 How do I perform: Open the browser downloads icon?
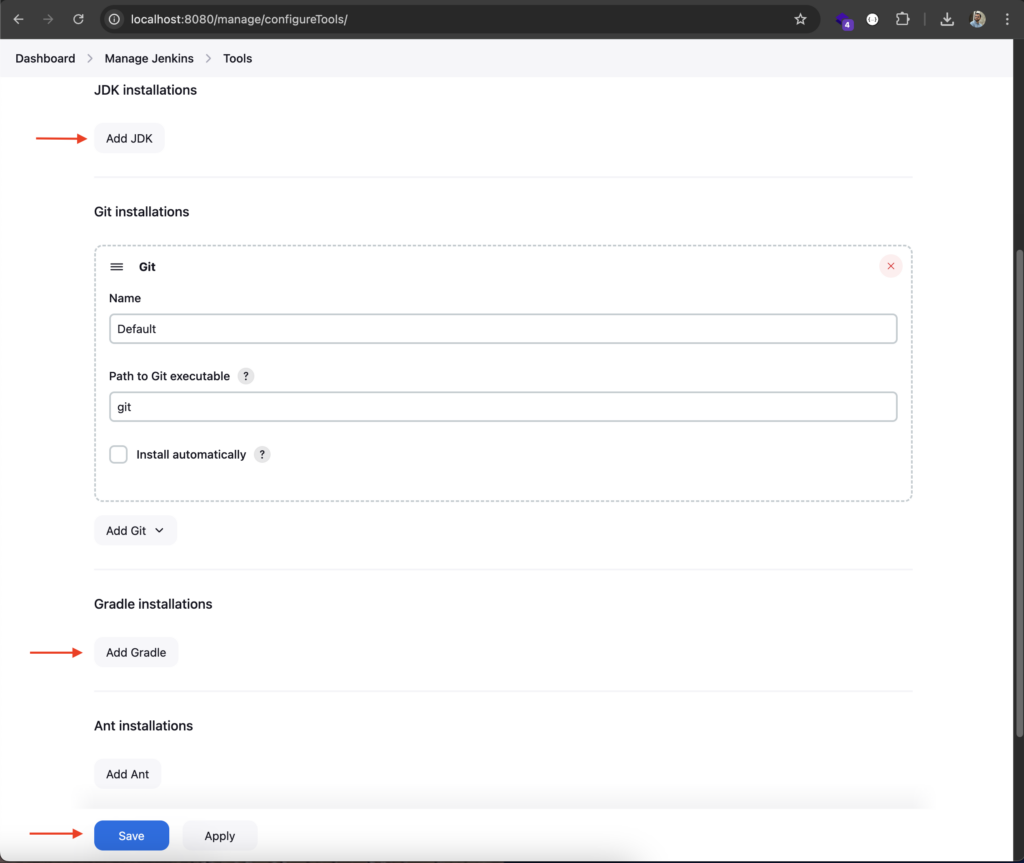(947, 20)
